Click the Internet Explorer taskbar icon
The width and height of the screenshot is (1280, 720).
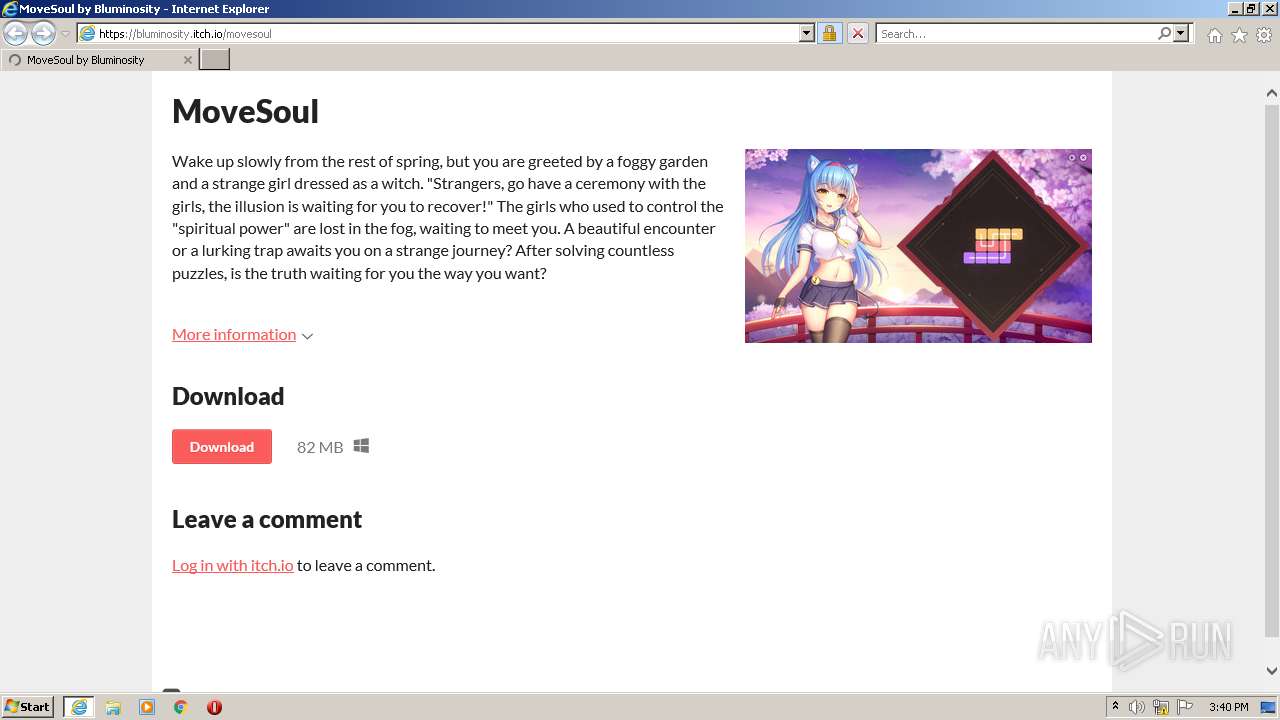pos(78,707)
